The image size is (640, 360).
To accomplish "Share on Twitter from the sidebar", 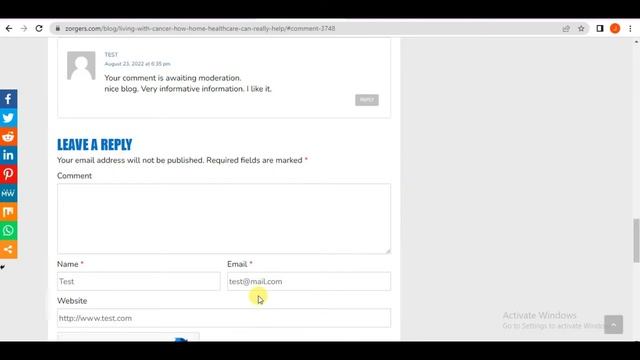I will (8, 118).
